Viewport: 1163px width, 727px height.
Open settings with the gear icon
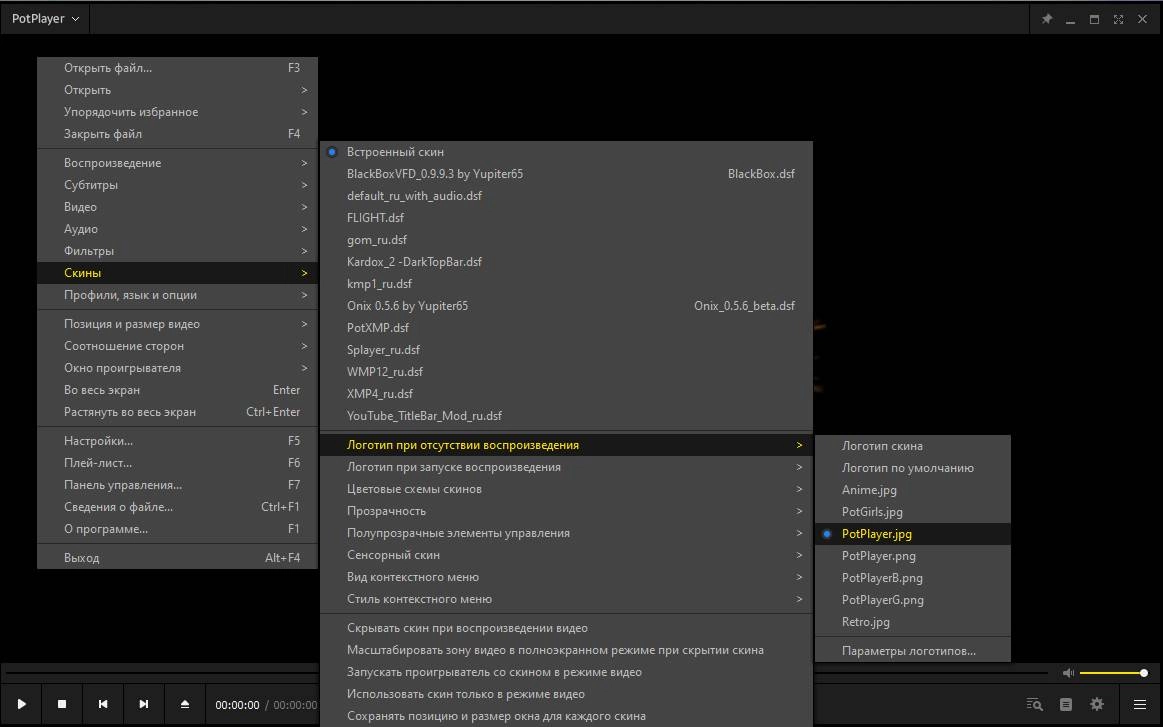pyautogui.click(x=1097, y=704)
